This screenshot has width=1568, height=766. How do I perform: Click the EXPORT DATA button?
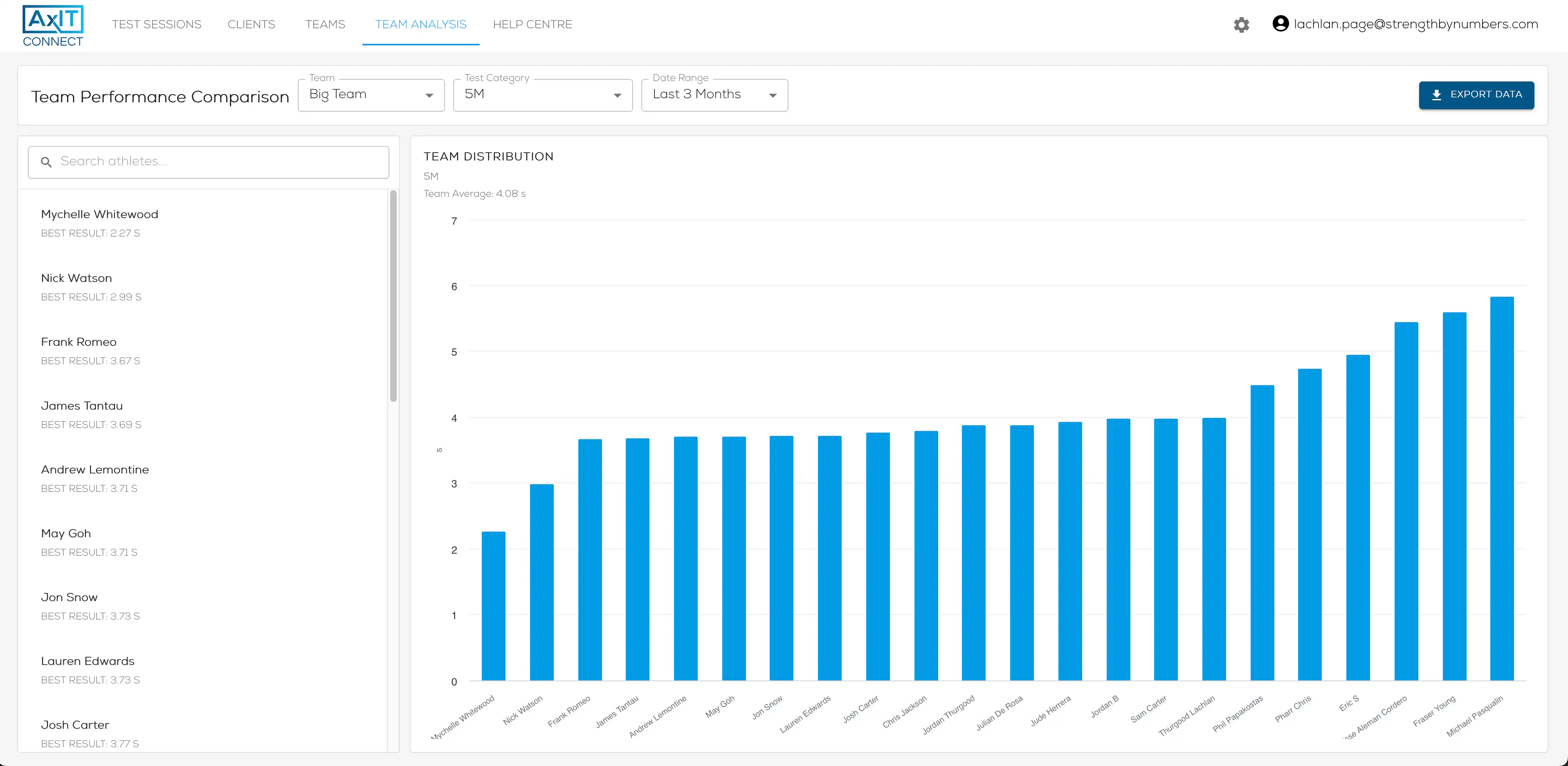tap(1477, 95)
